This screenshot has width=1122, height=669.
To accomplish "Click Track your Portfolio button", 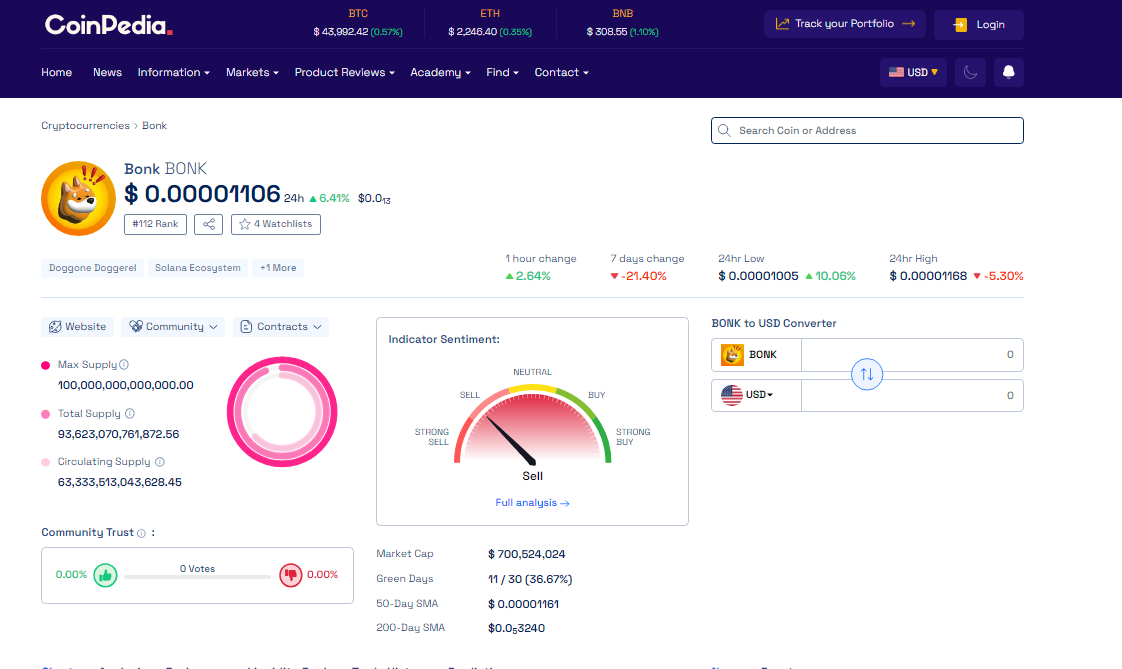I will coord(844,24).
